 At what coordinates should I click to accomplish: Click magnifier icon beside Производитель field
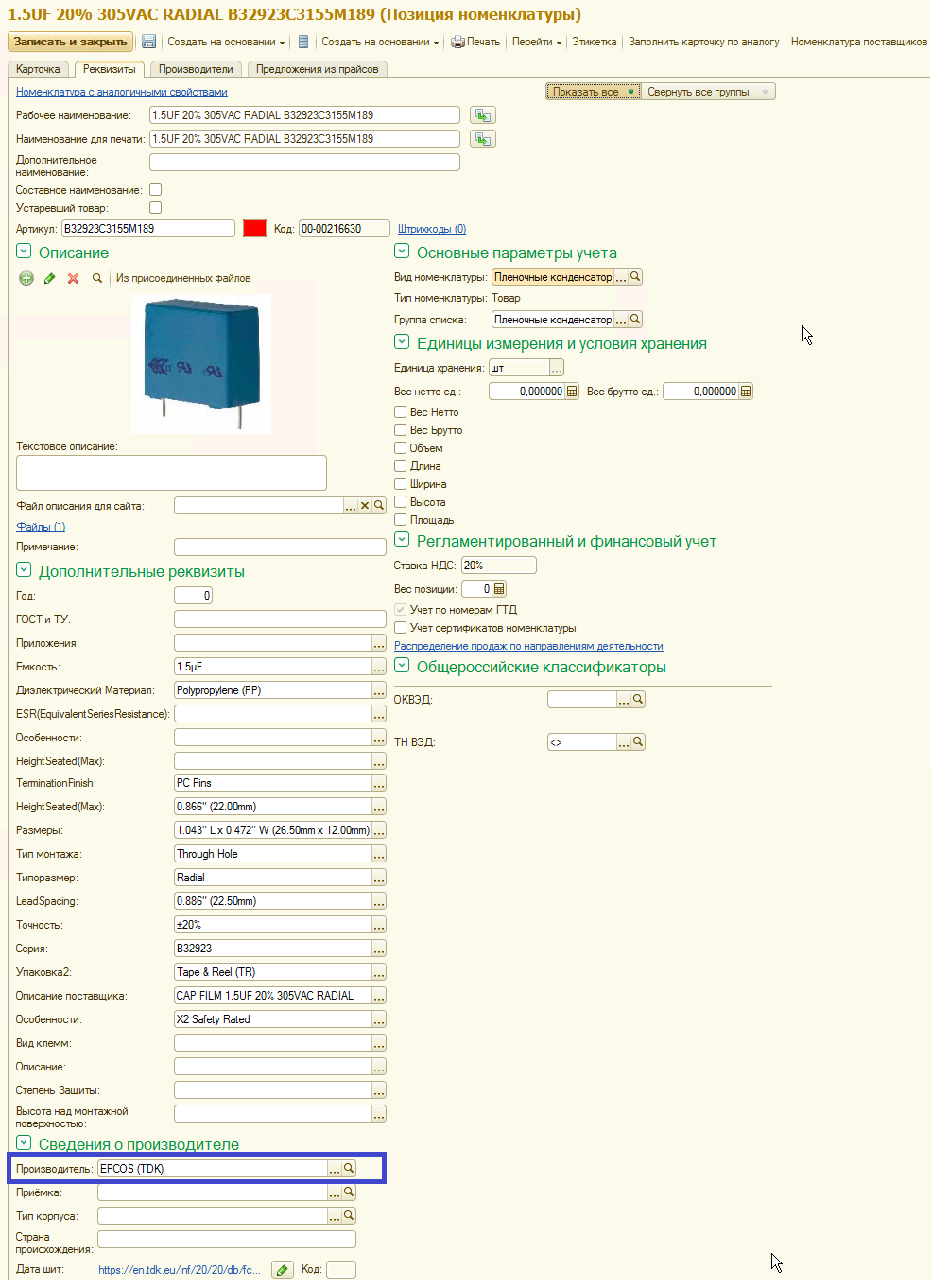[349, 1169]
